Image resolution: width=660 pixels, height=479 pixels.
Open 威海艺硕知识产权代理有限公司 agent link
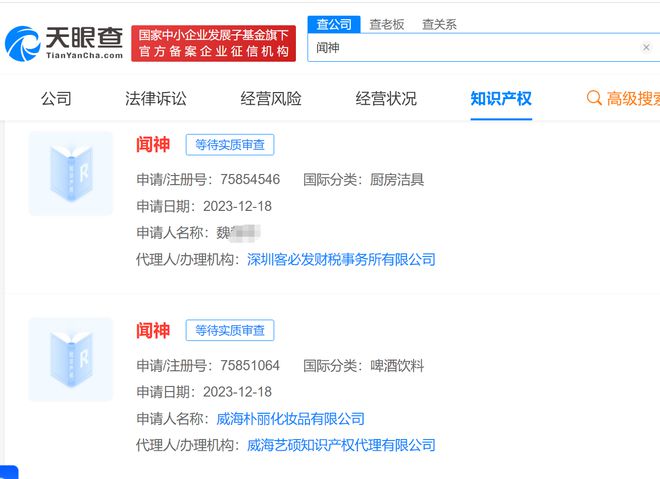click(x=341, y=445)
